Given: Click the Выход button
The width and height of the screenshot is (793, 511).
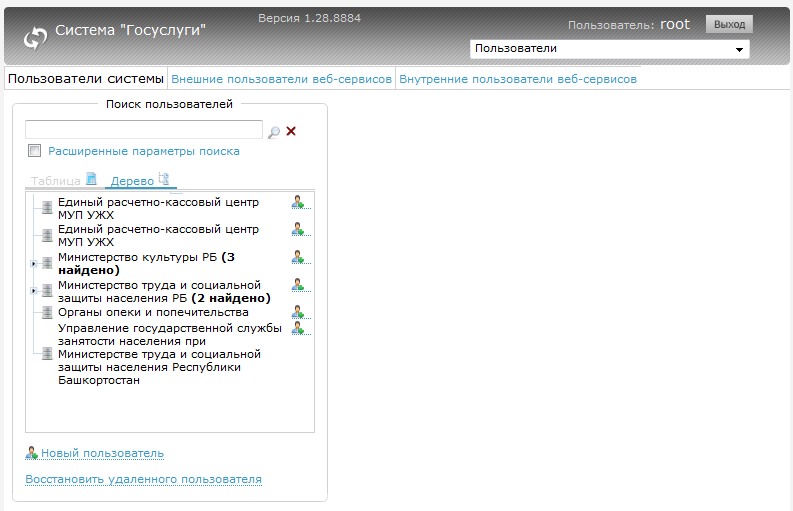Looking at the screenshot, I should click(x=729, y=24).
